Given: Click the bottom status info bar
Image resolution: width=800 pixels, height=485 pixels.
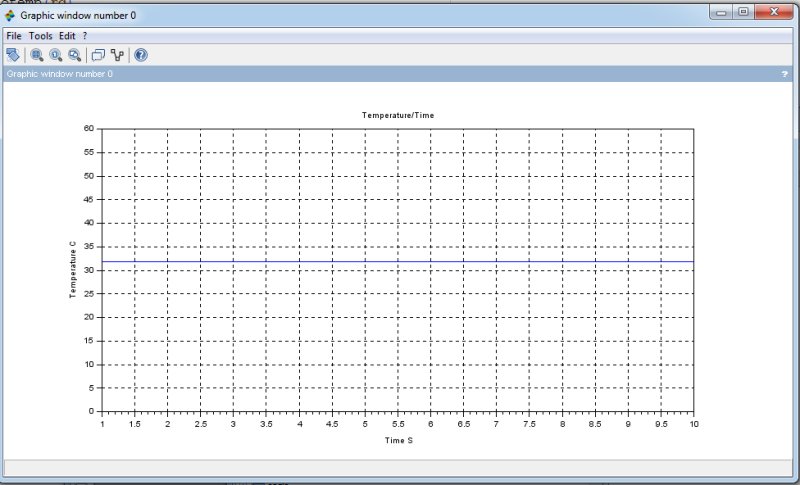Looking at the screenshot, I should [398, 467].
